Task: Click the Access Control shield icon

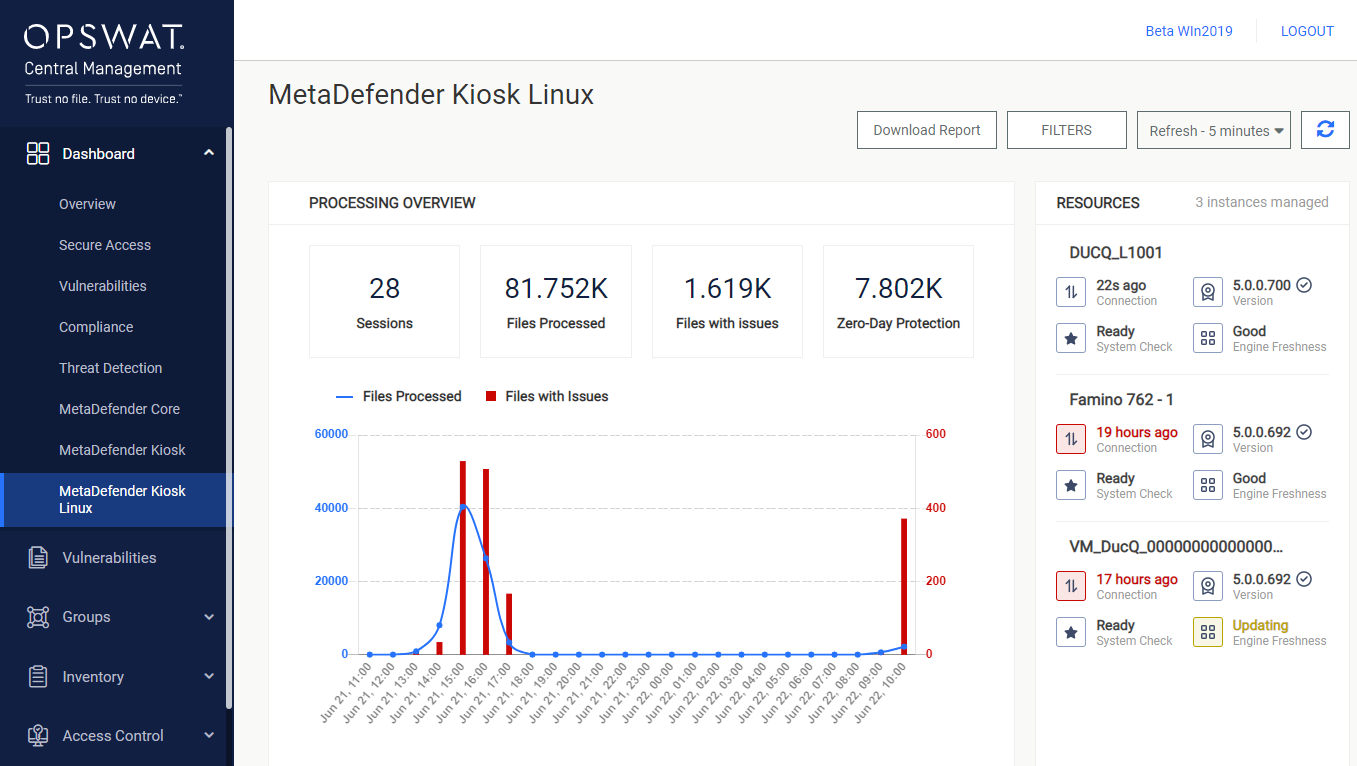Action: pos(38,736)
